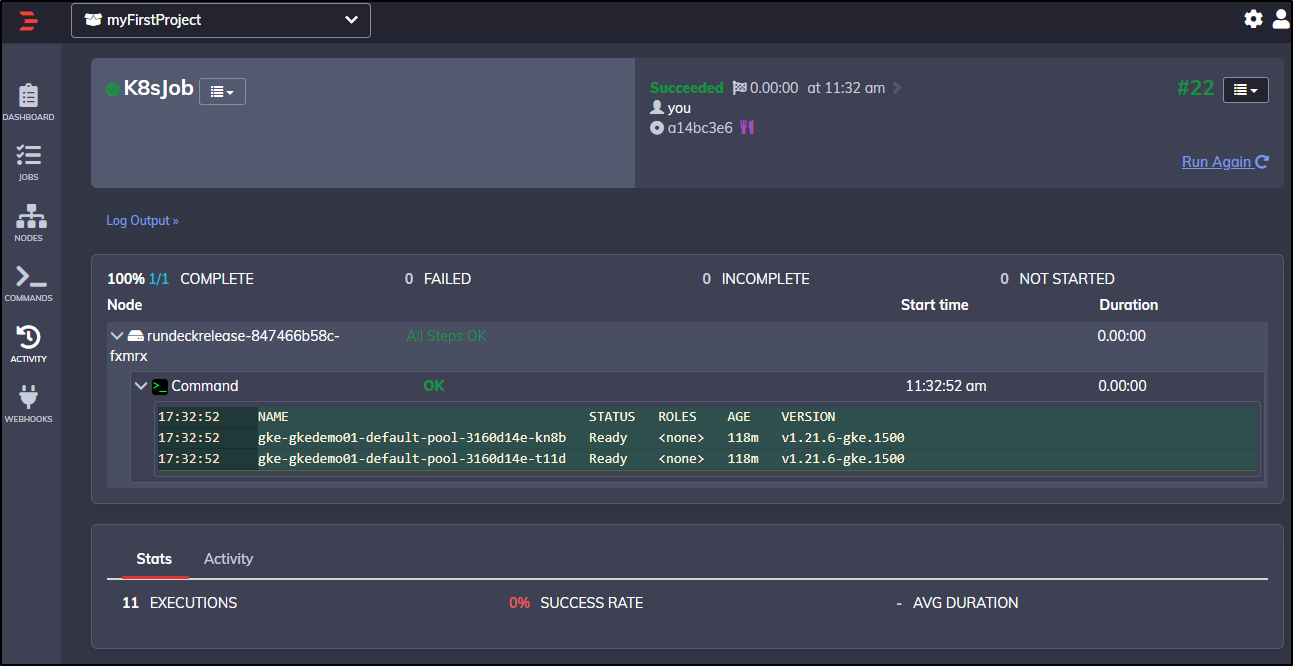Switch to the Activity tab
1293x666 pixels.
pos(228,559)
